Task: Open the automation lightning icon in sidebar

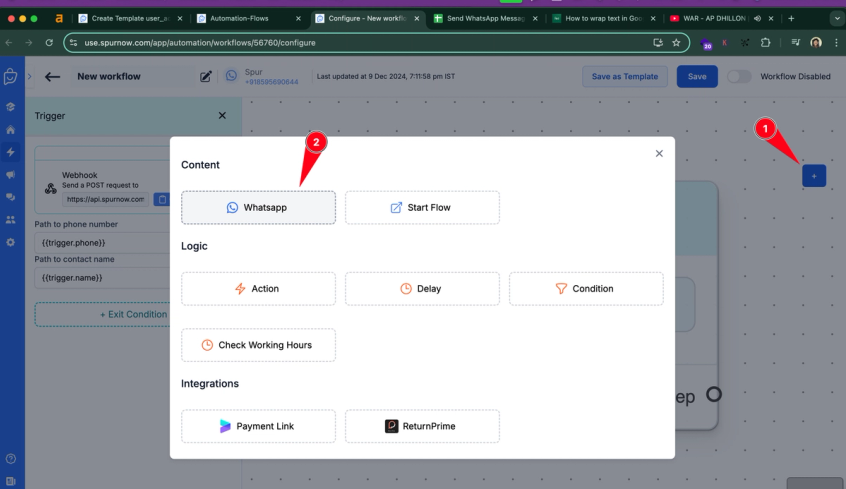Action: point(10,152)
